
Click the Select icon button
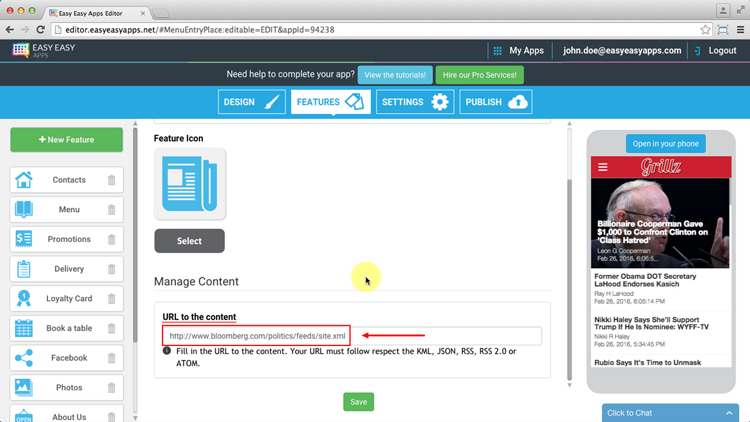pos(189,241)
